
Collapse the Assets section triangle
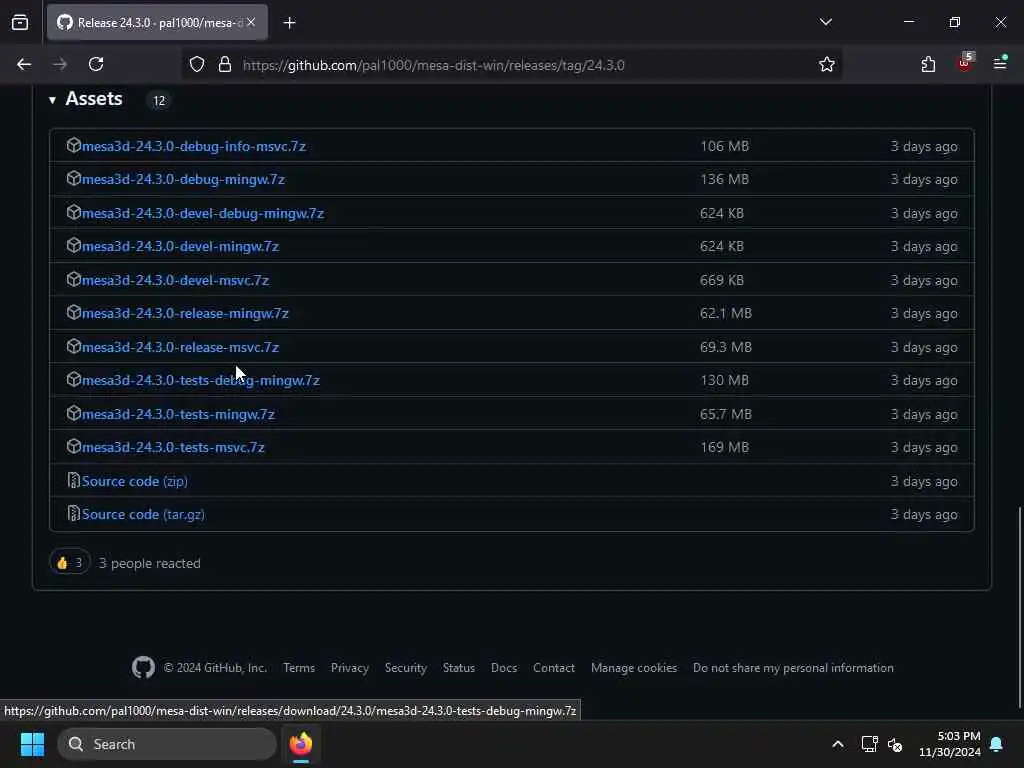(x=52, y=100)
